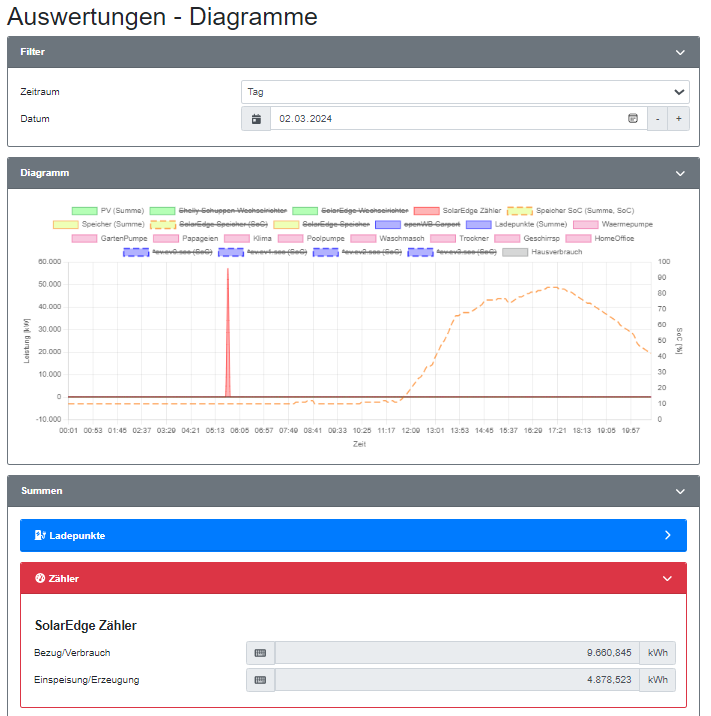Toggle ev3 soc (SoC) legend entry
The width and height of the screenshot is (711, 716).
pyautogui.click(x=452, y=252)
